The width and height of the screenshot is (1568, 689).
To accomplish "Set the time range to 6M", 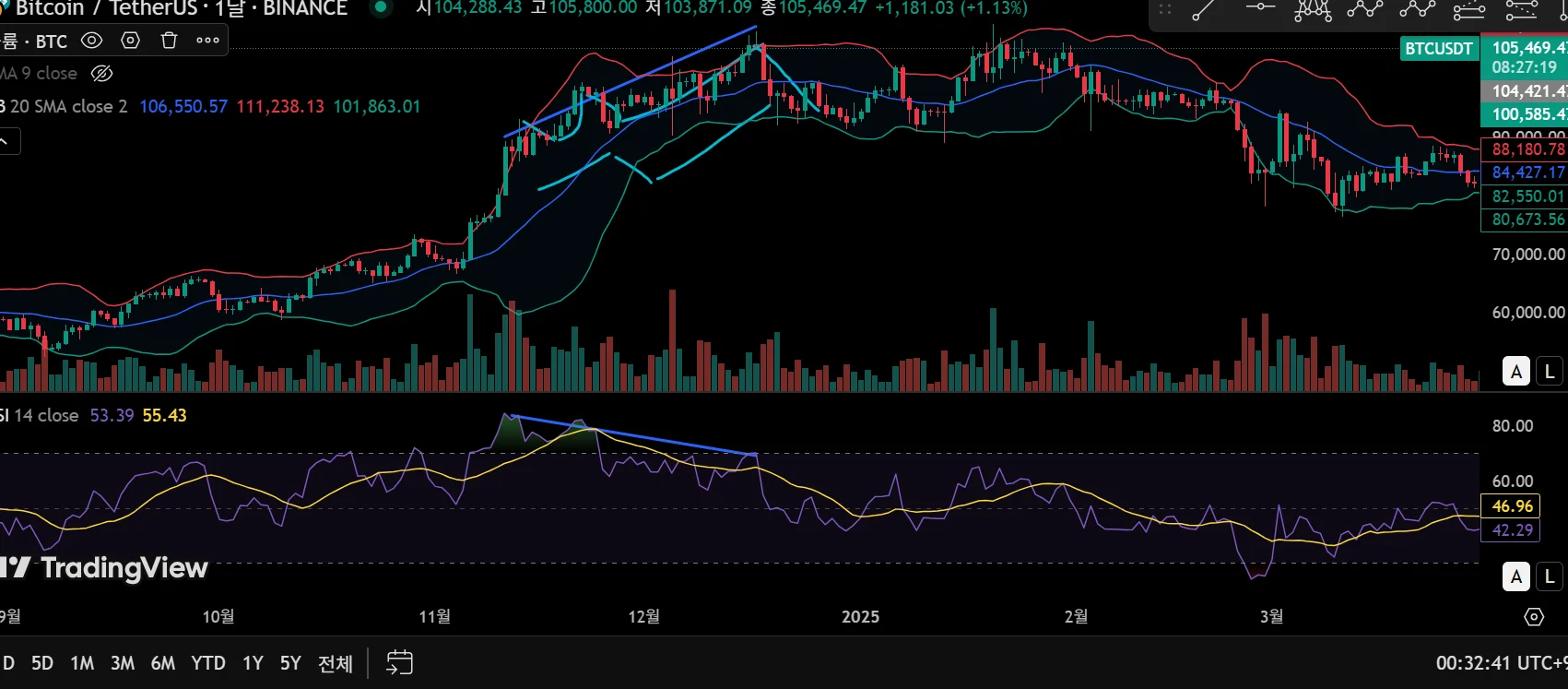I will 163,663.
